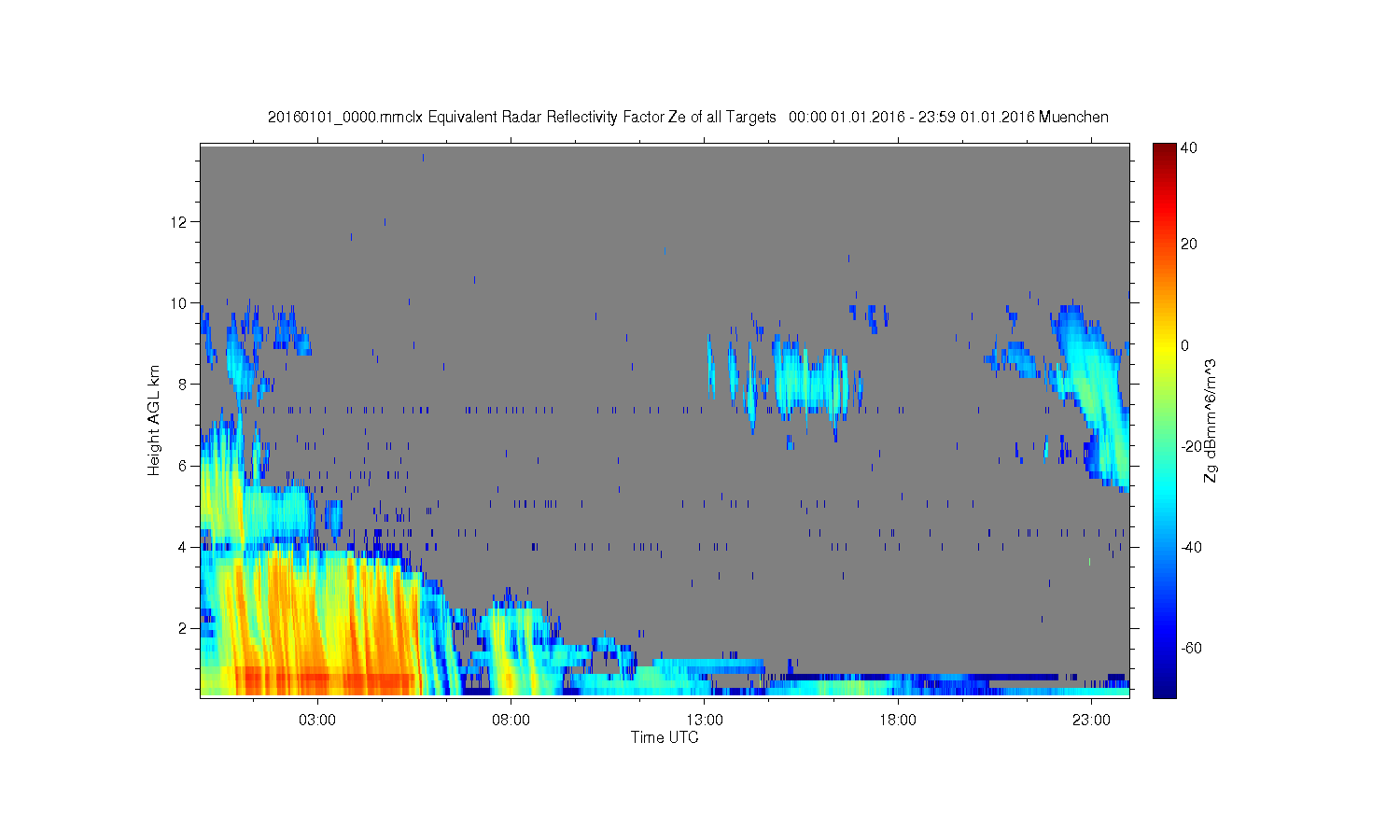Viewport: 1400px width, 840px height.
Task: Click the height tick label '10'
Action: (x=179, y=303)
